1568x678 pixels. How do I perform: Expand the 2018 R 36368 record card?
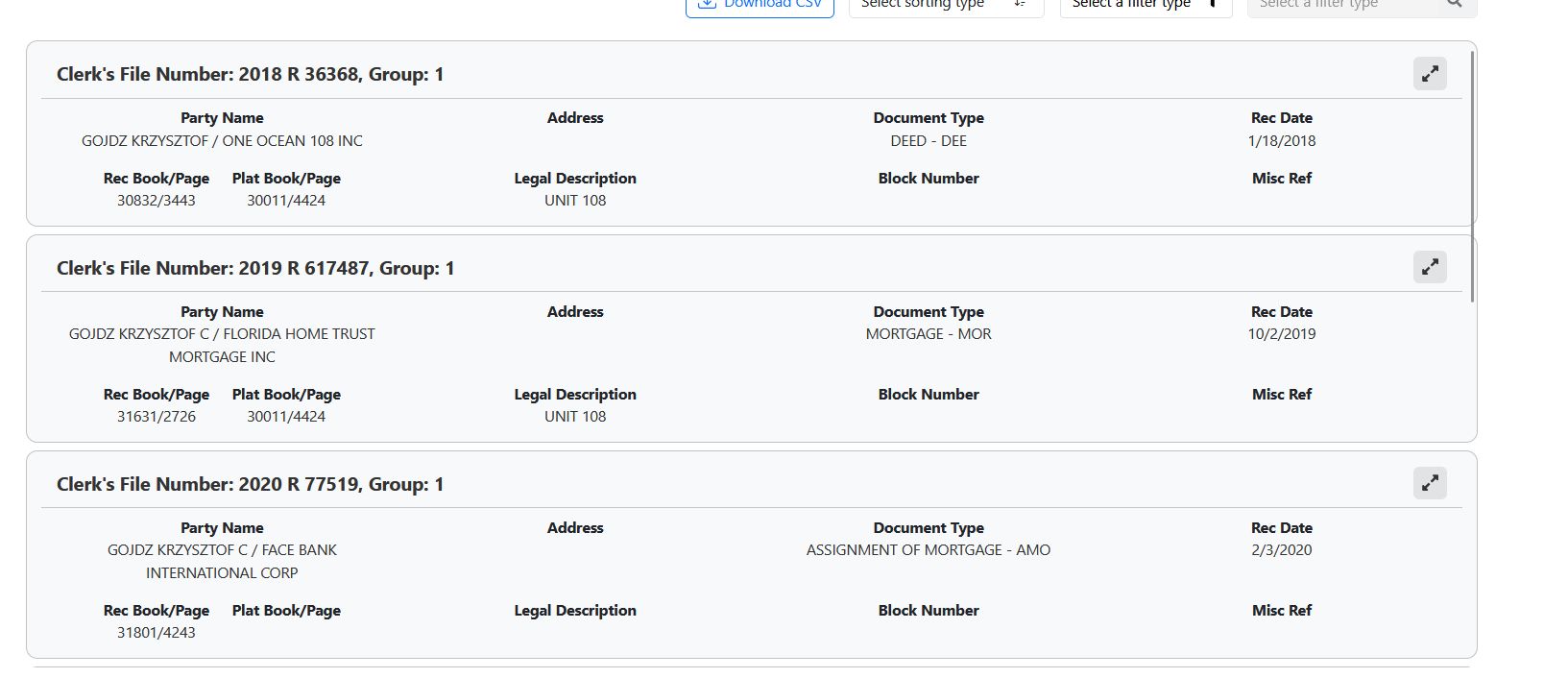click(x=1430, y=74)
